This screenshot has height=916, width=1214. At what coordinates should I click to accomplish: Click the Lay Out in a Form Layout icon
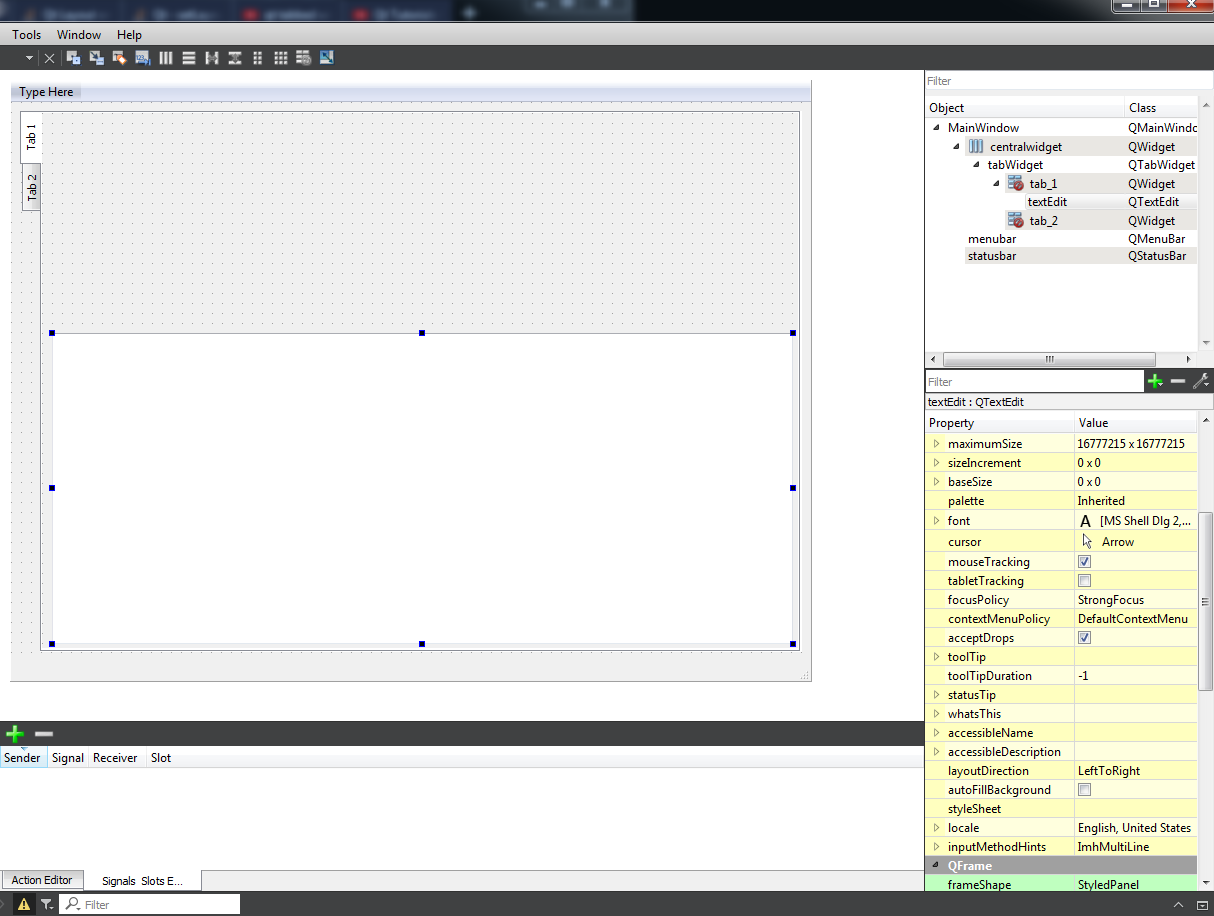pos(257,57)
